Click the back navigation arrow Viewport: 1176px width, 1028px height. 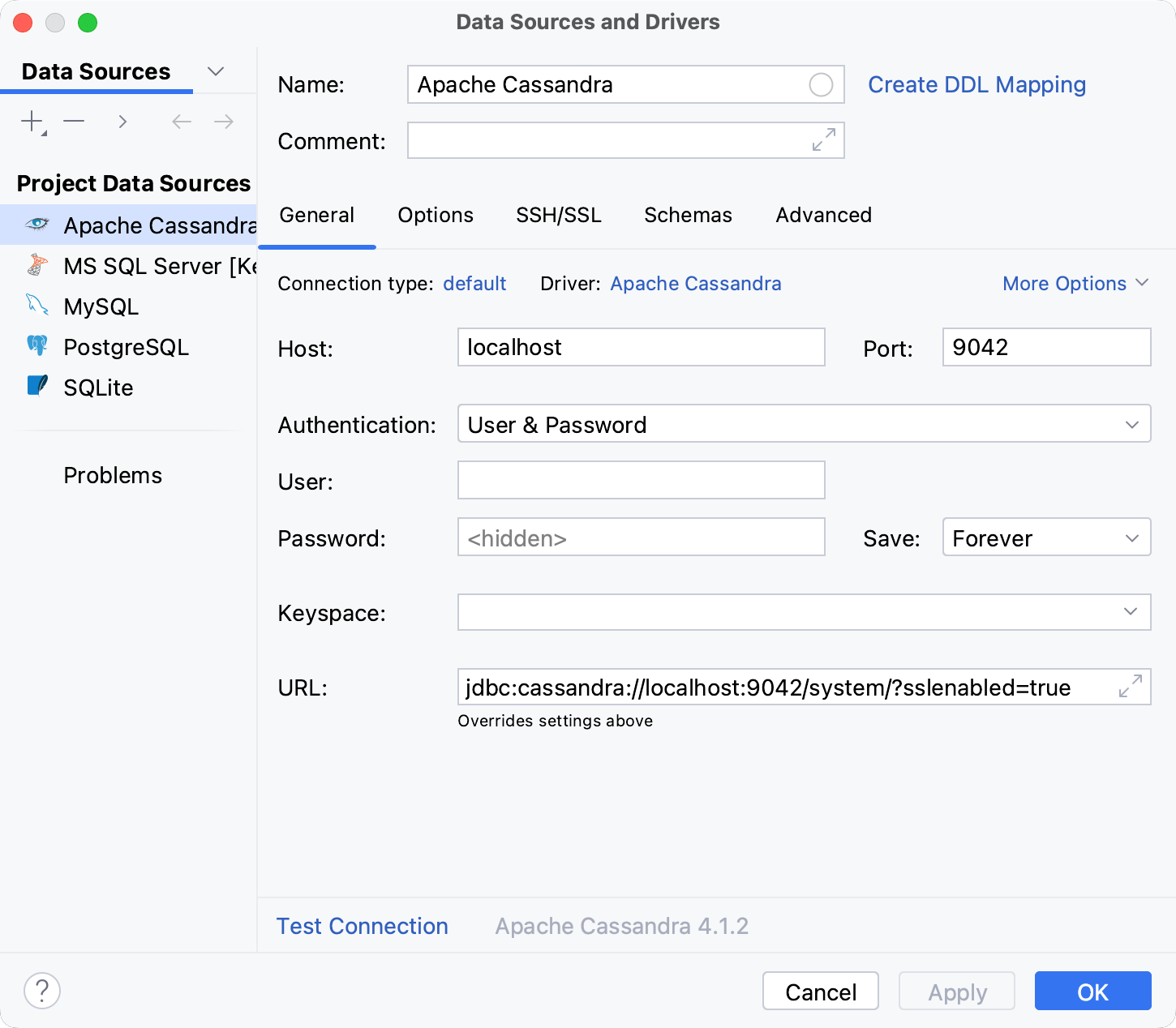(x=181, y=121)
